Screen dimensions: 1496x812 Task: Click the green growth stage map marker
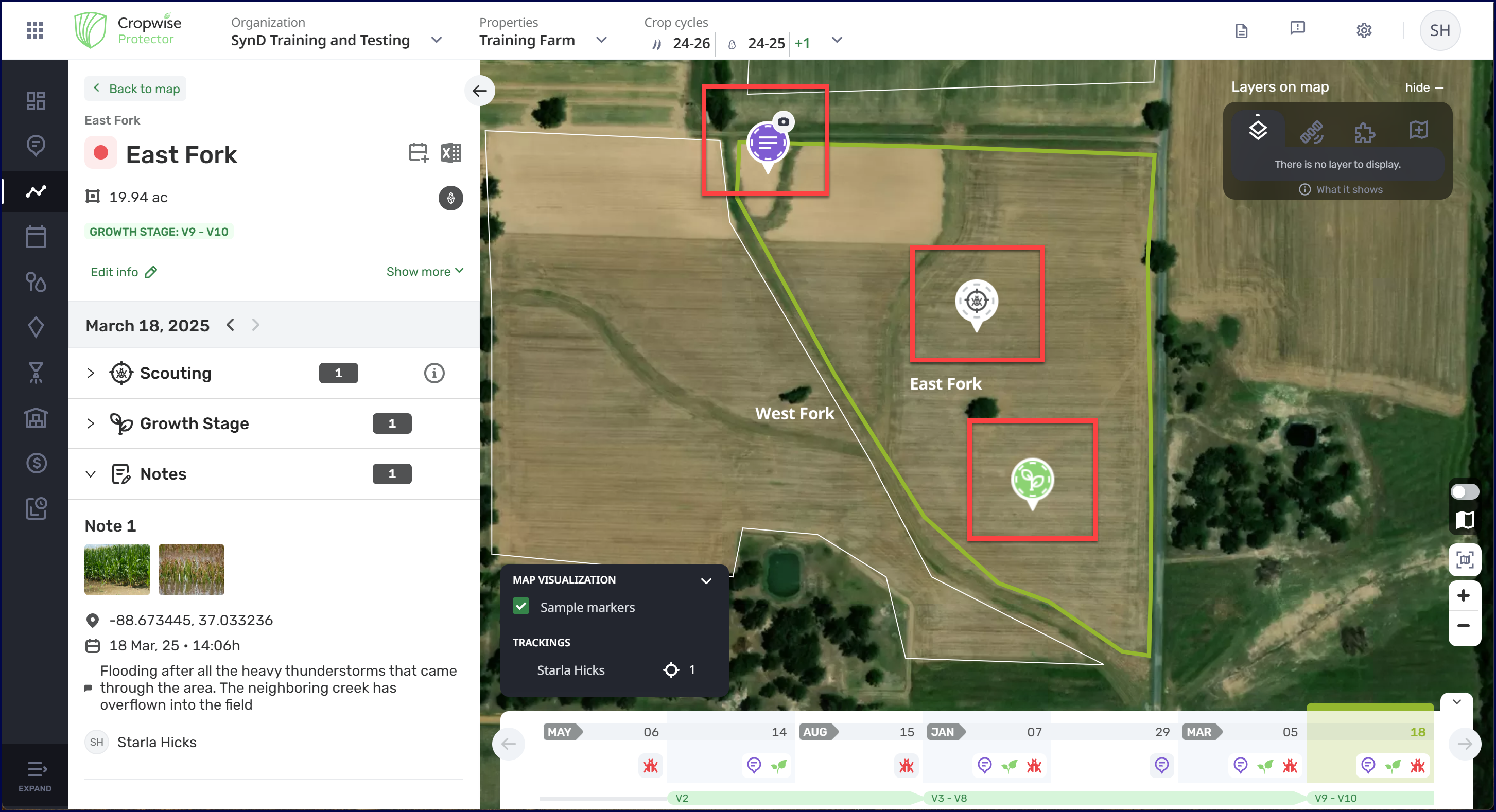coord(1032,480)
